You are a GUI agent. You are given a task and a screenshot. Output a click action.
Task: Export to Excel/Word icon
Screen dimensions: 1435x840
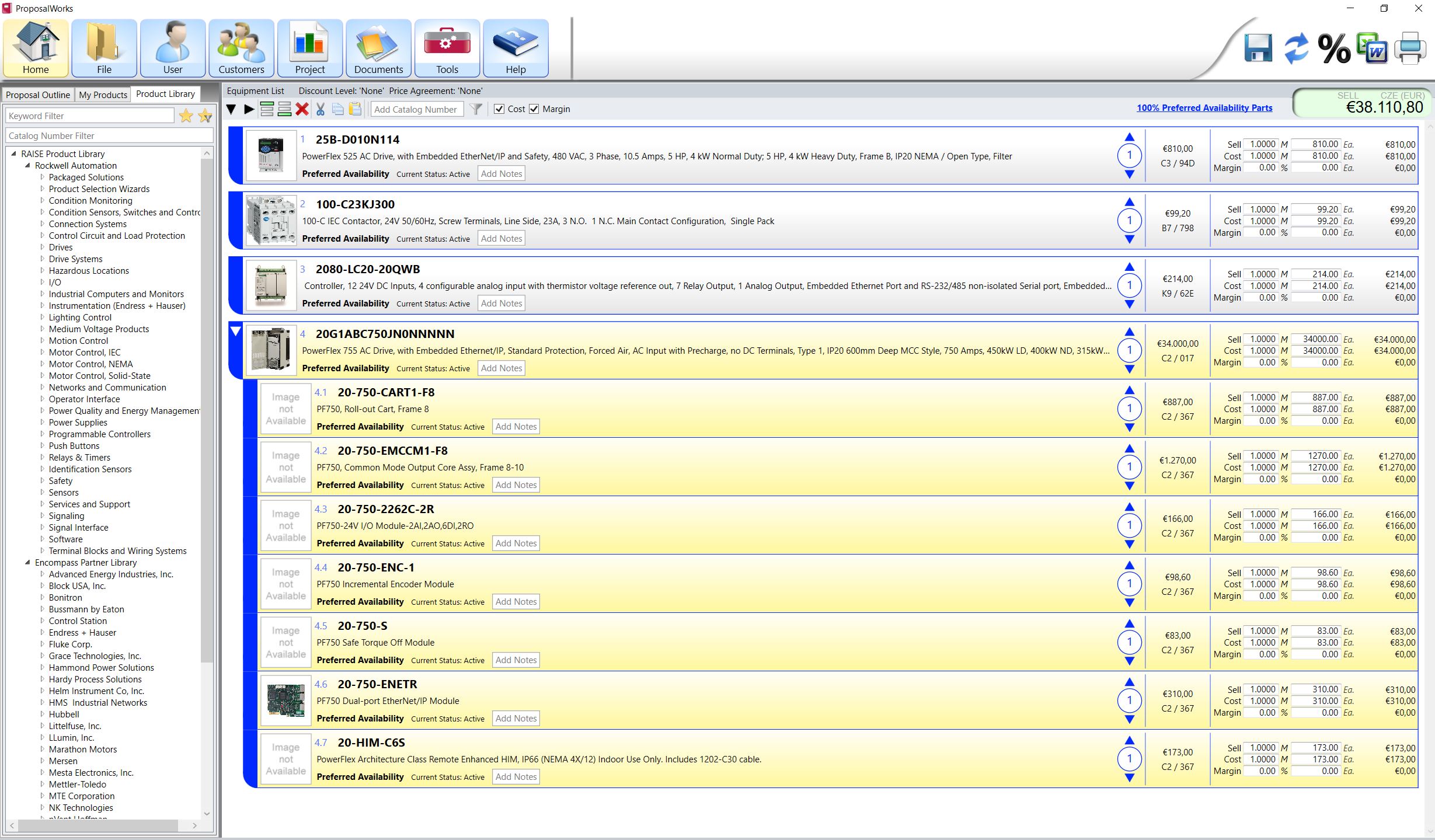click(x=1371, y=48)
